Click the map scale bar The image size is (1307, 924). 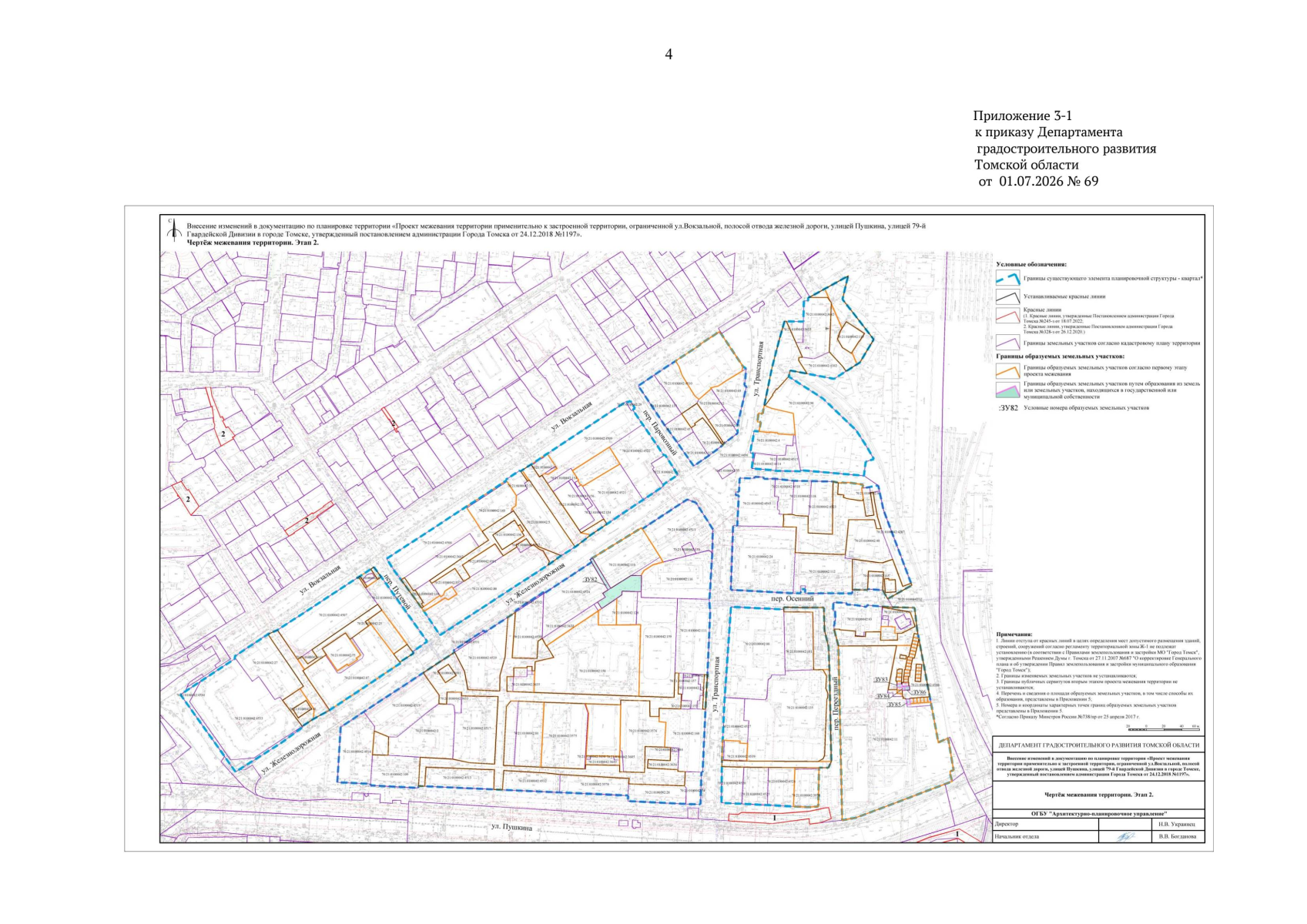pyautogui.click(x=1163, y=728)
